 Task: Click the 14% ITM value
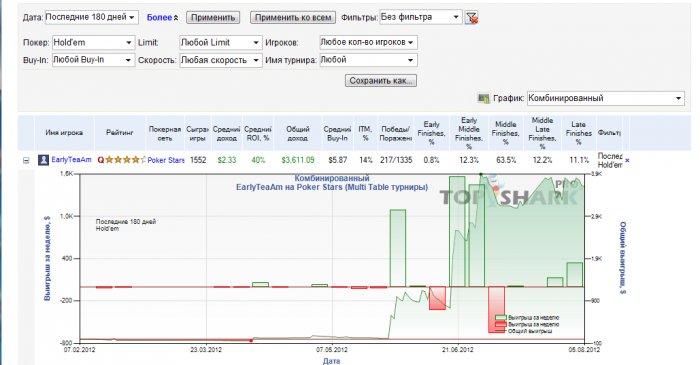366,160
